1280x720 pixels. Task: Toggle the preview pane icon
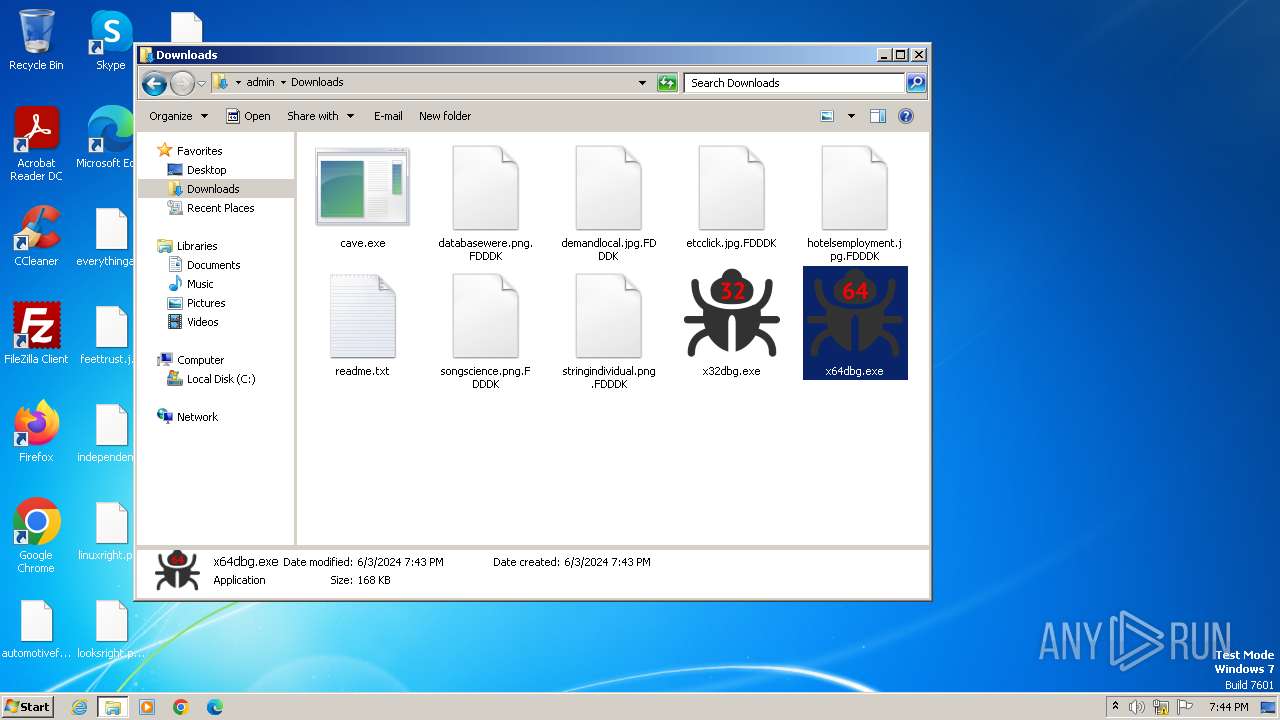pyautogui.click(x=877, y=116)
